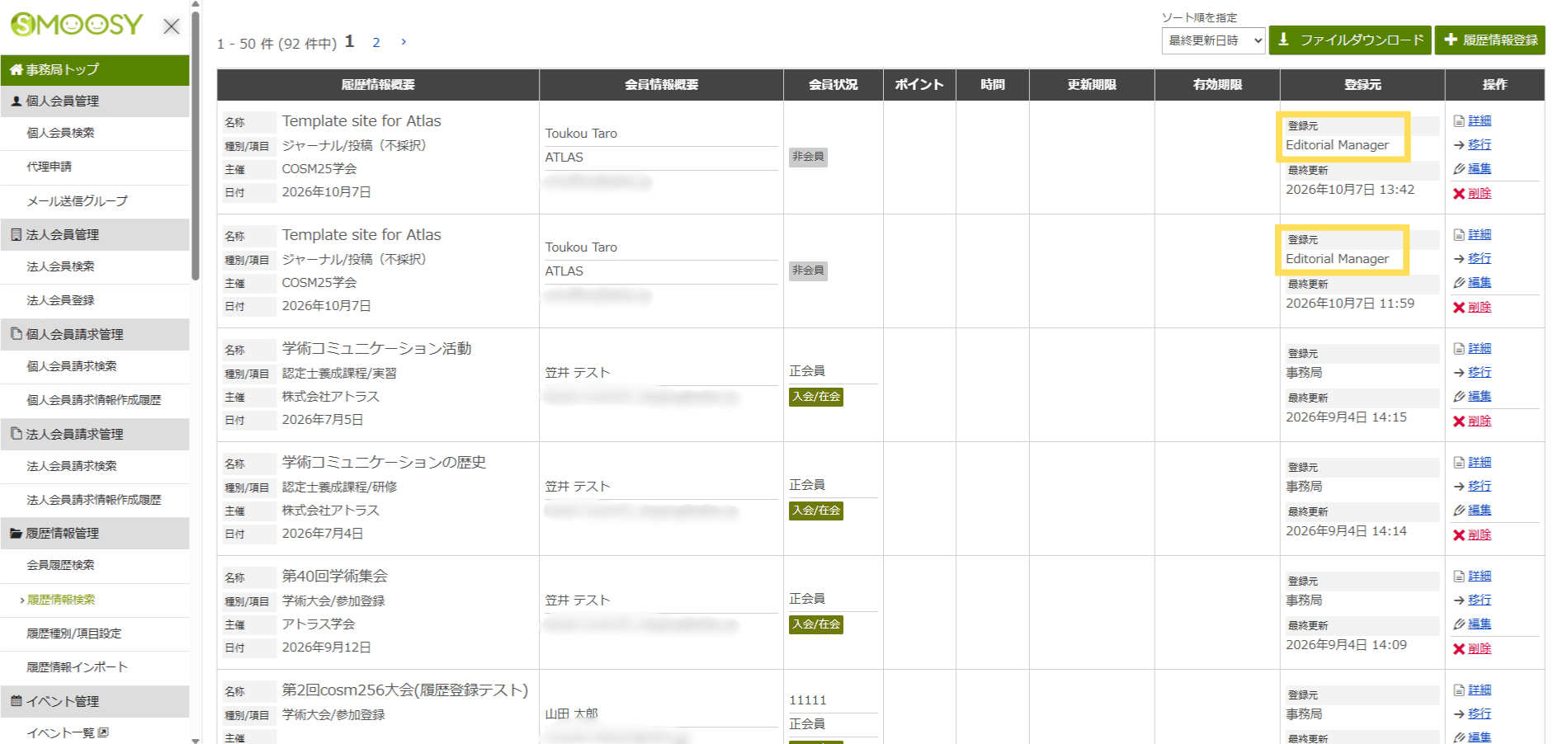This screenshot has height=744, width=1568.
Task: Click 履歴情報登録 button
Action: click(x=1490, y=40)
